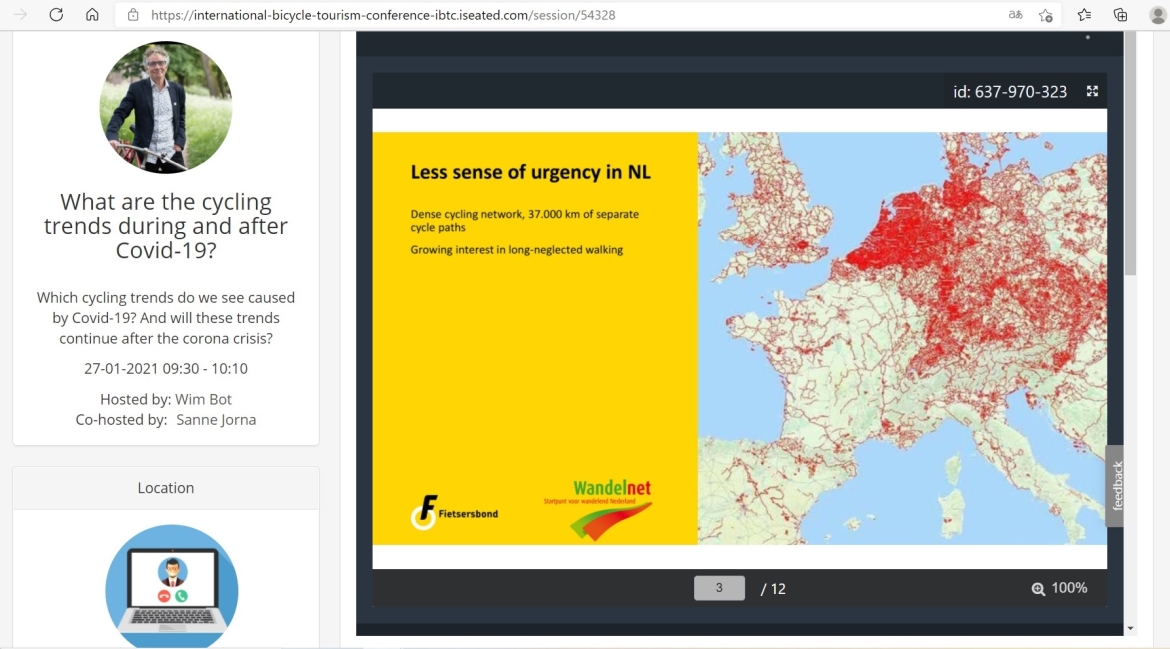Go to browser home page icon

click(x=92, y=15)
